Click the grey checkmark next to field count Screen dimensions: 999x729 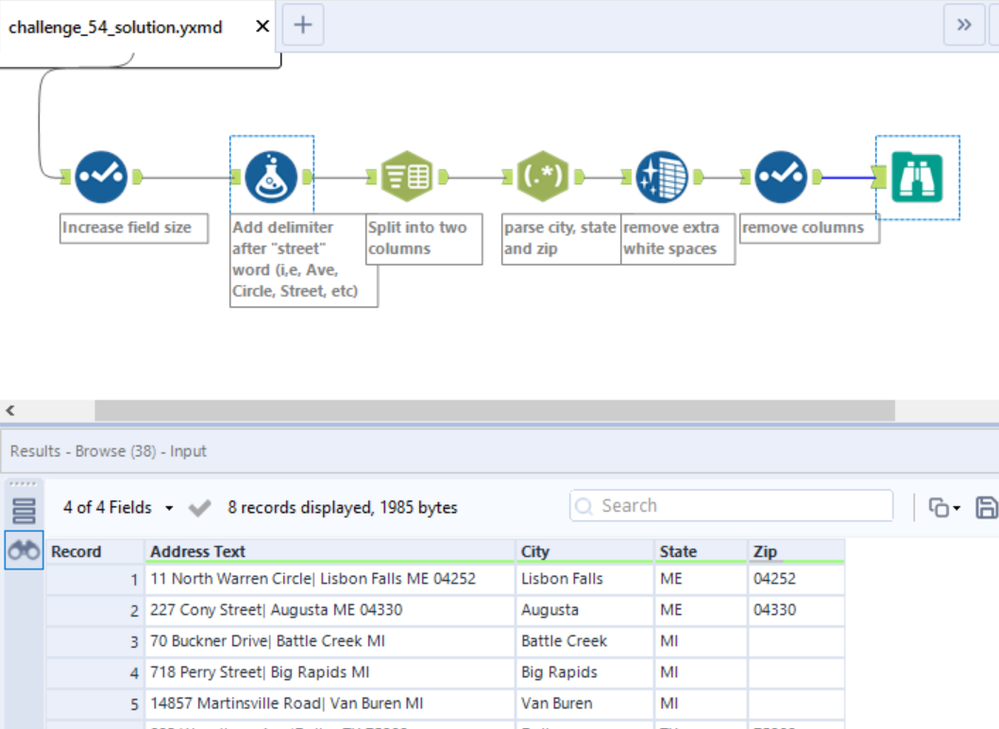(x=200, y=508)
